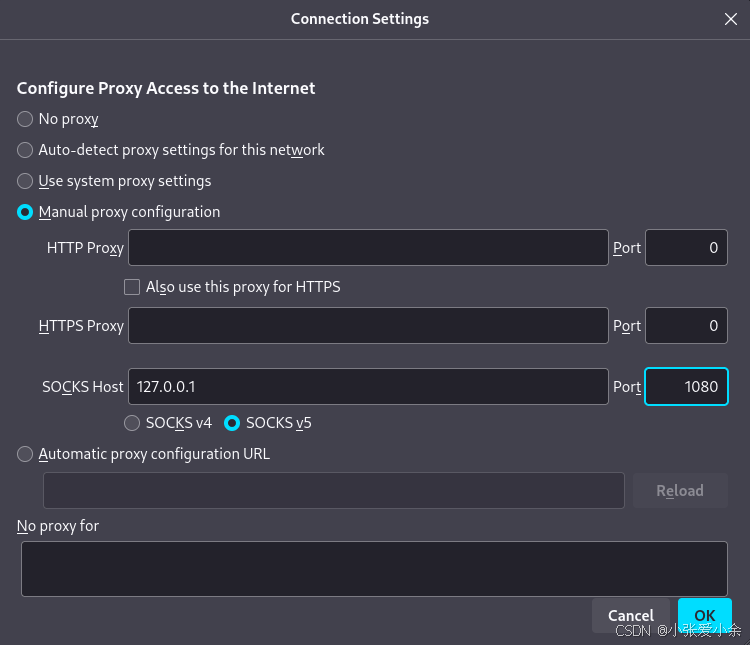Viewport: 750px width, 645px height.
Task: Choose Auto-detect proxy settings for this network
Action: click(25, 150)
